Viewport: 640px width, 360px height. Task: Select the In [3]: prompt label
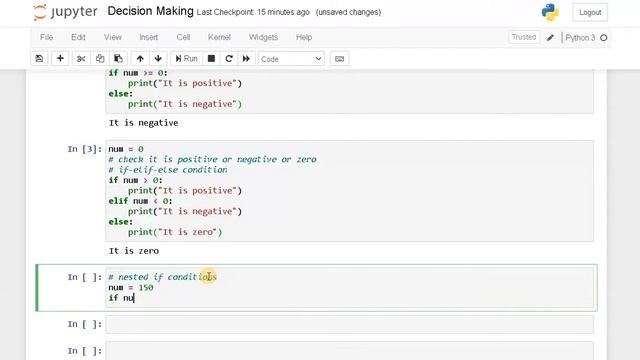pyautogui.click(x=84, y=149)
